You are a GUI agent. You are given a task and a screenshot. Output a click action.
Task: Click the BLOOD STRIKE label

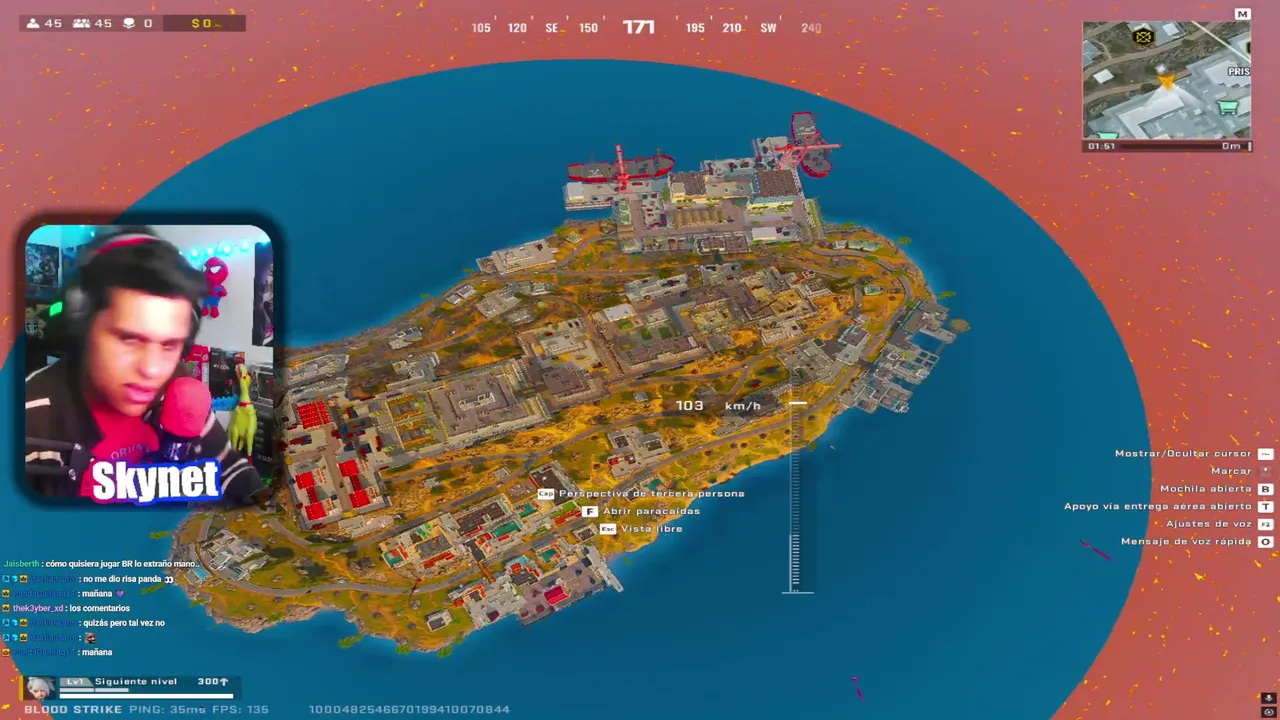click(73, 709)
